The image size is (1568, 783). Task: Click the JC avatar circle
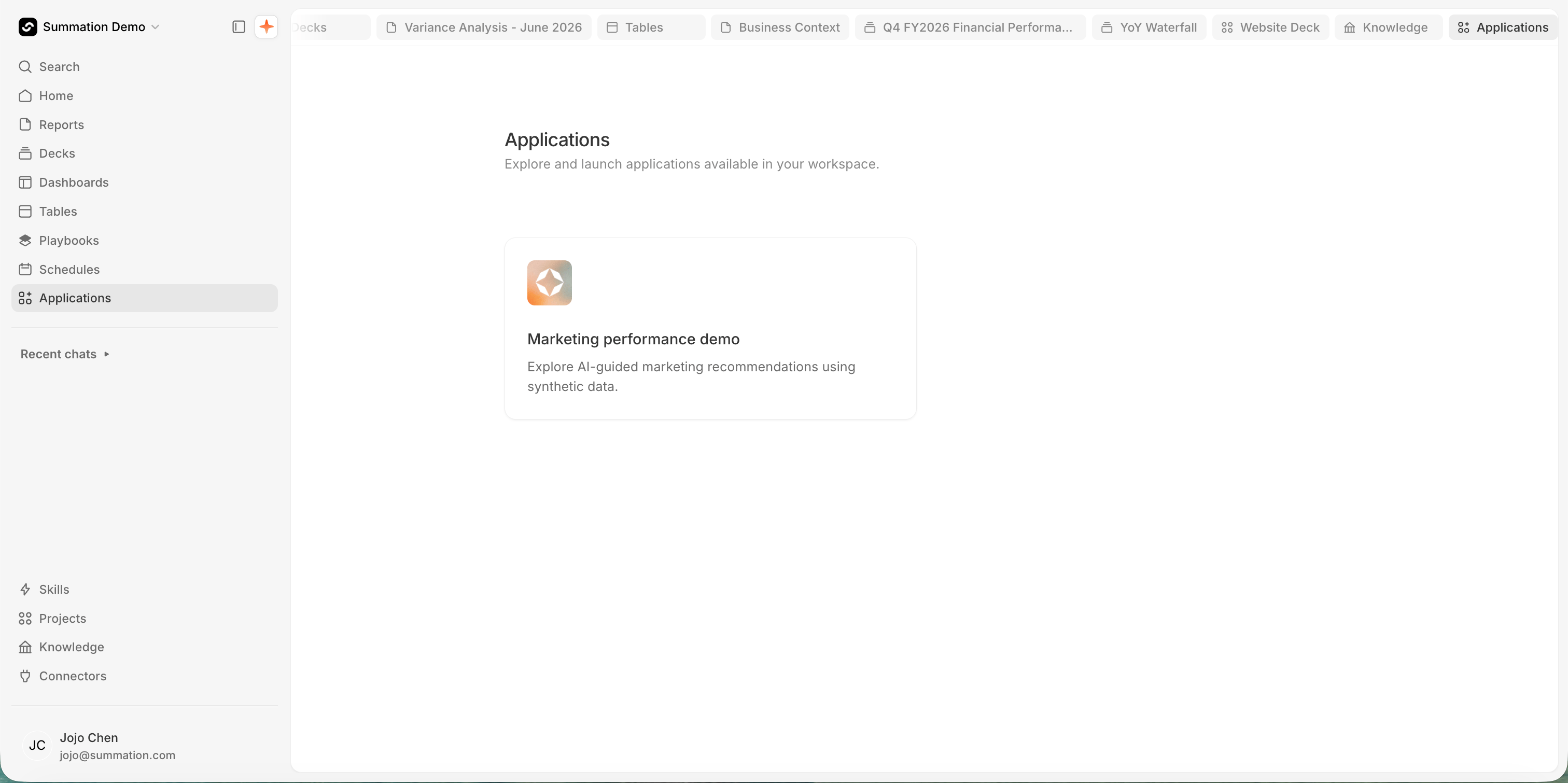click(x=37, y=745)
